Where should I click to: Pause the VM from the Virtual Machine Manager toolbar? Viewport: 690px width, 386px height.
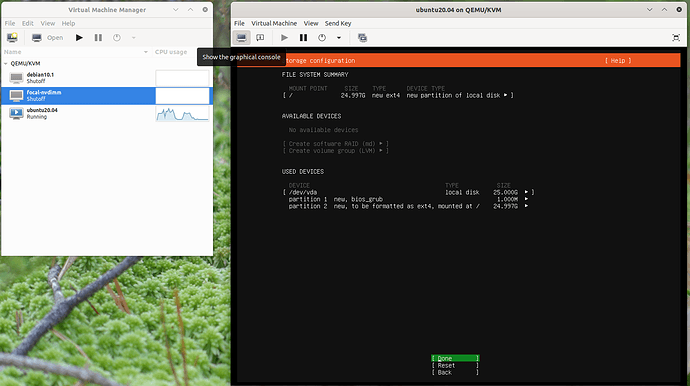click(98, 37)
